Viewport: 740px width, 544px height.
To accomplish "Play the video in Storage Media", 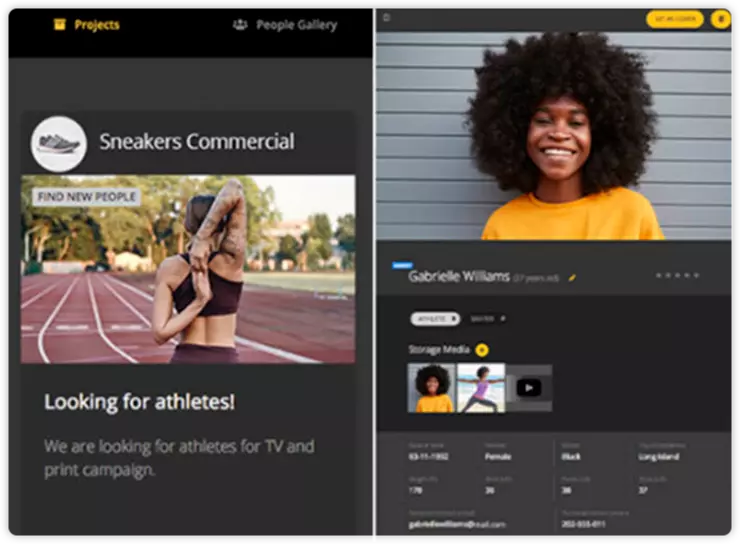I will click(x=529, y=388).
